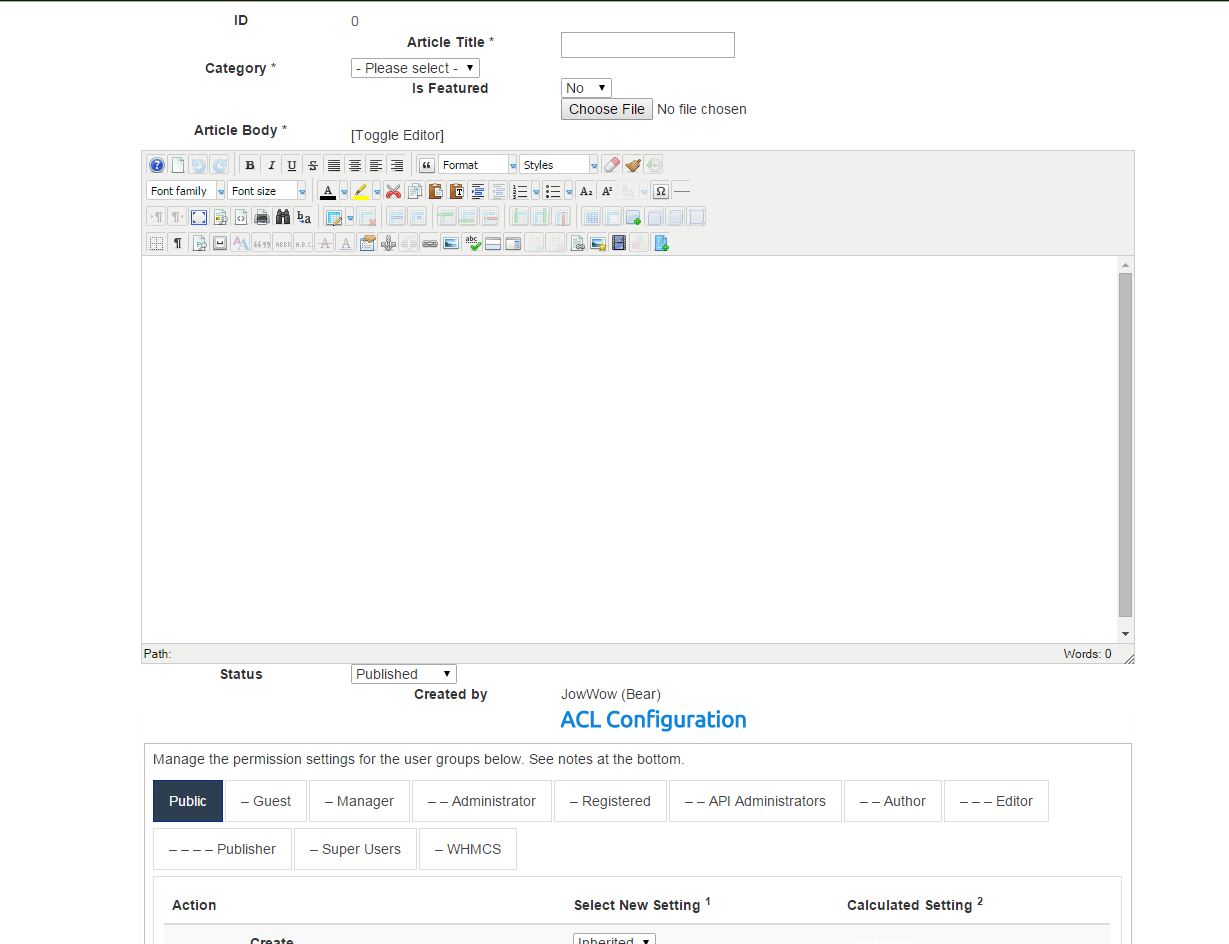Image resolution: width=1229 pixels, height=944 pixels.
Task: Select the Public permissions tab
Action: click(188, 801)
